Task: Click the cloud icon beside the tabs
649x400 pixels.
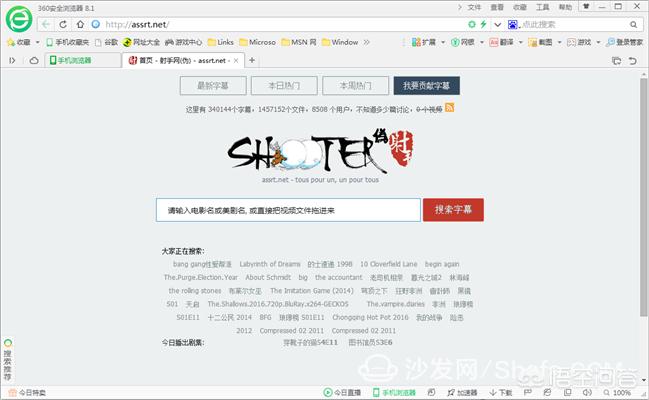Action: [34, 60]
